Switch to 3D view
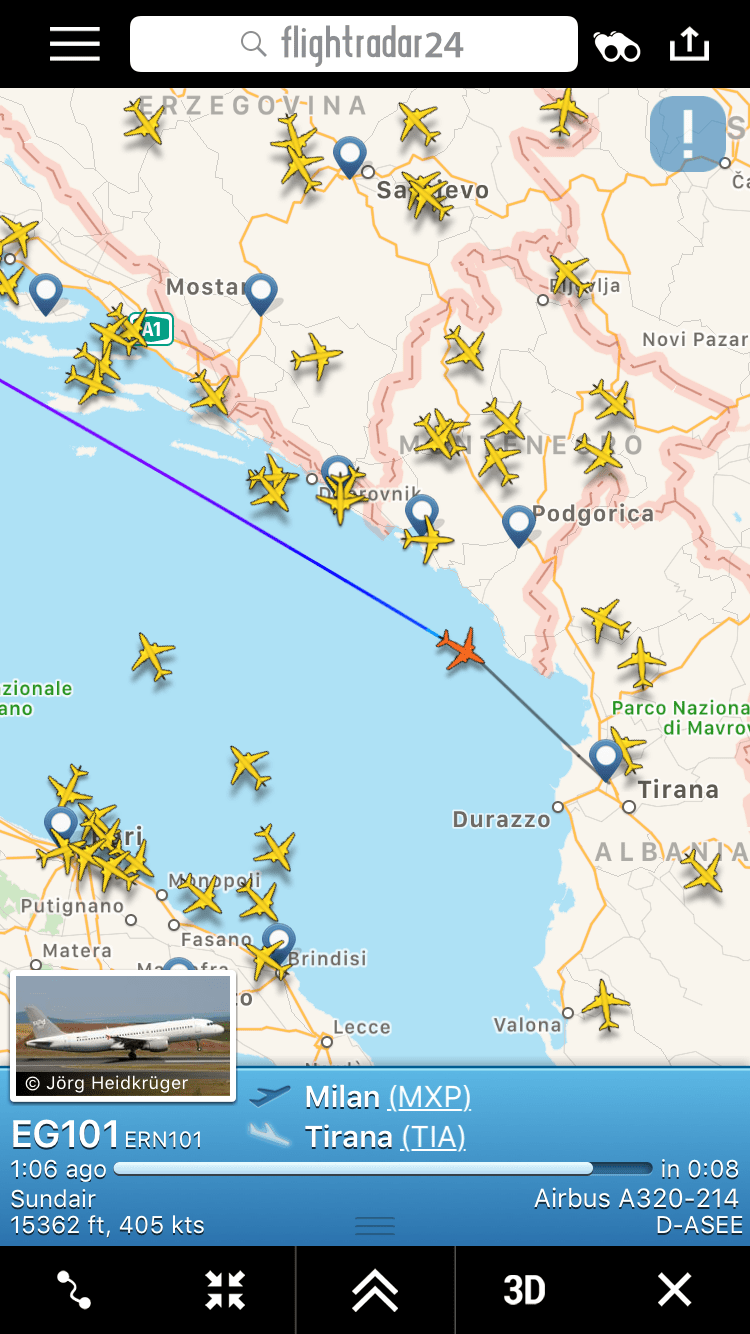This screenshot has width=750, height=1334. pos(524,1290)
